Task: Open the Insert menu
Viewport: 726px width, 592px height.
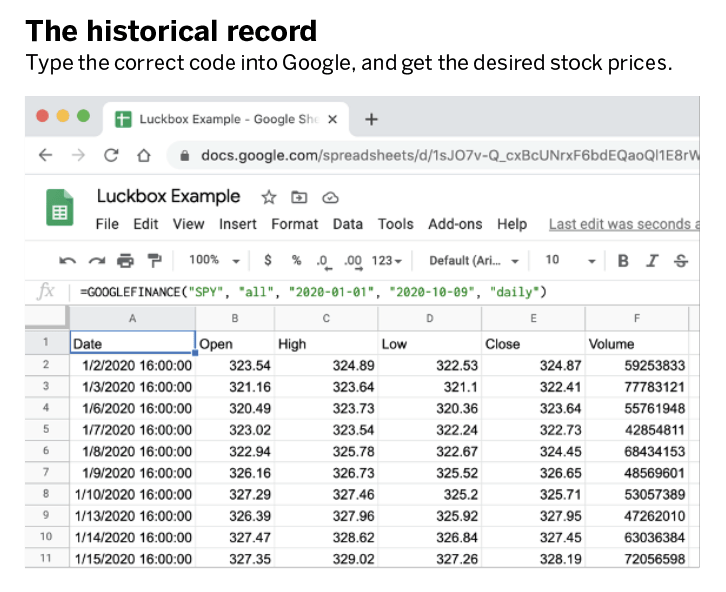Action: [238, 224]
